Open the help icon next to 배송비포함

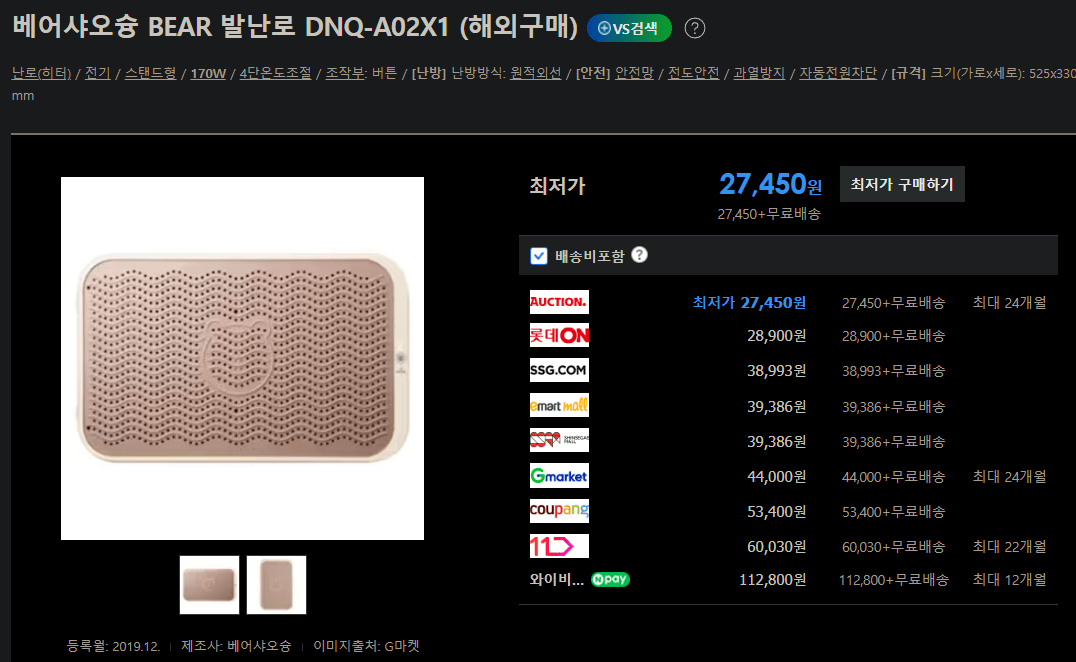639,255
